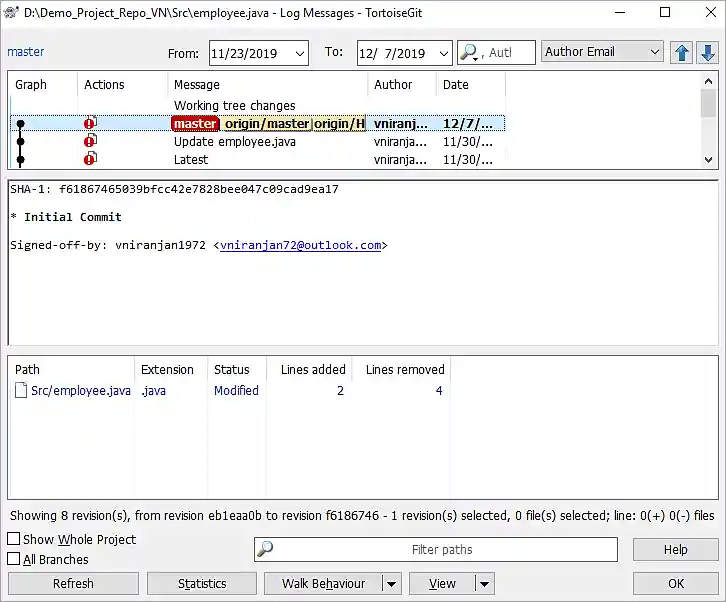The height and width of the screenshot is (602, 726).
Task: Enable Show Whole Project checkbox
Action: point(14,540)
